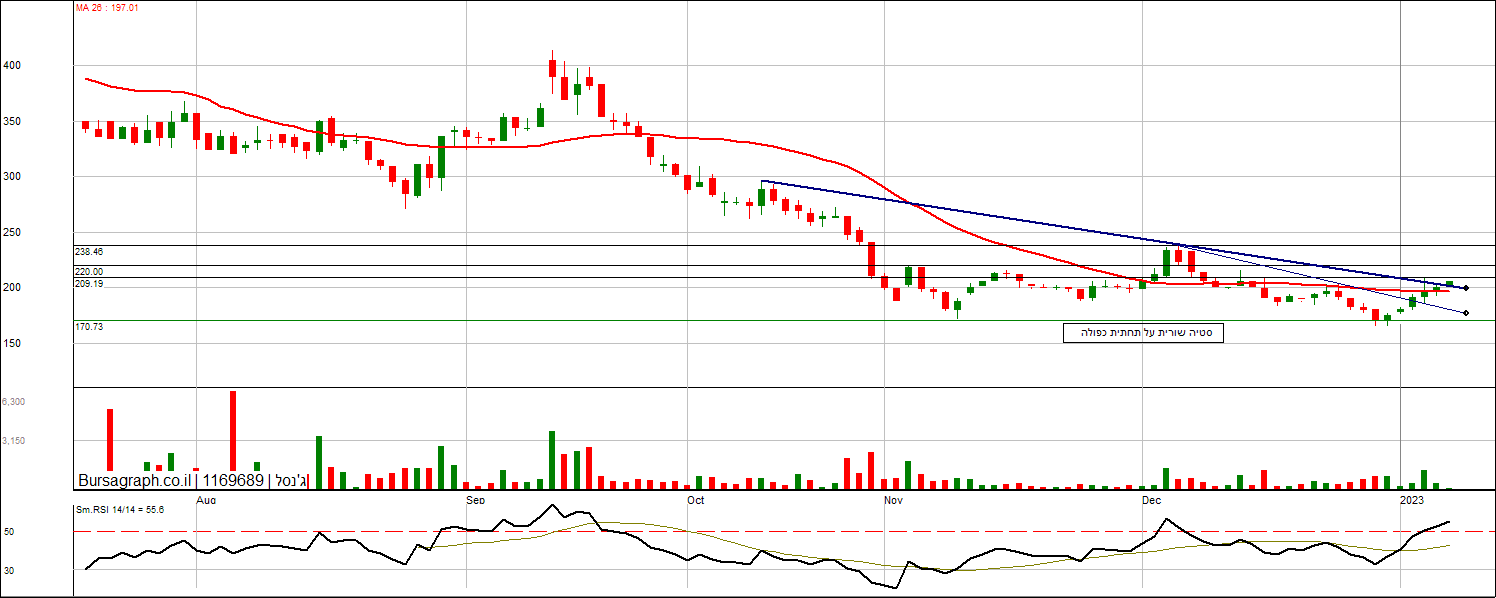Viewport: 1496px width, 598px height.
Task: Click the MA 26 indicator label
Action: click(109, 8)
